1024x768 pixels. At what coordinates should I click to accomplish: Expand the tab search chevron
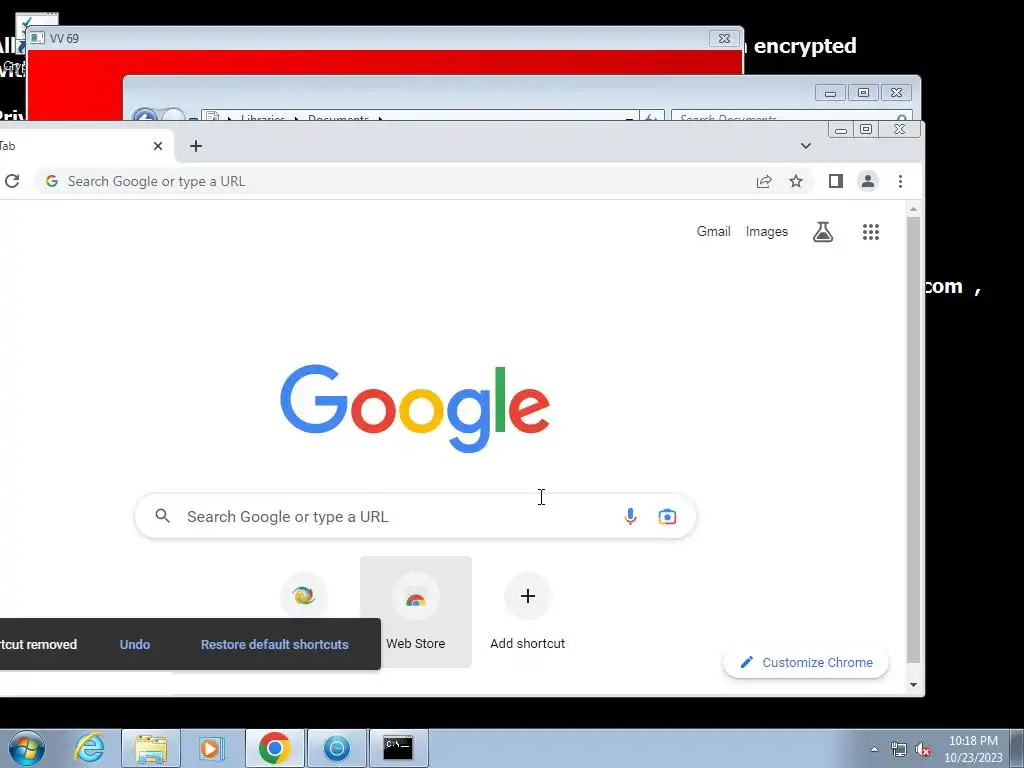806,146
